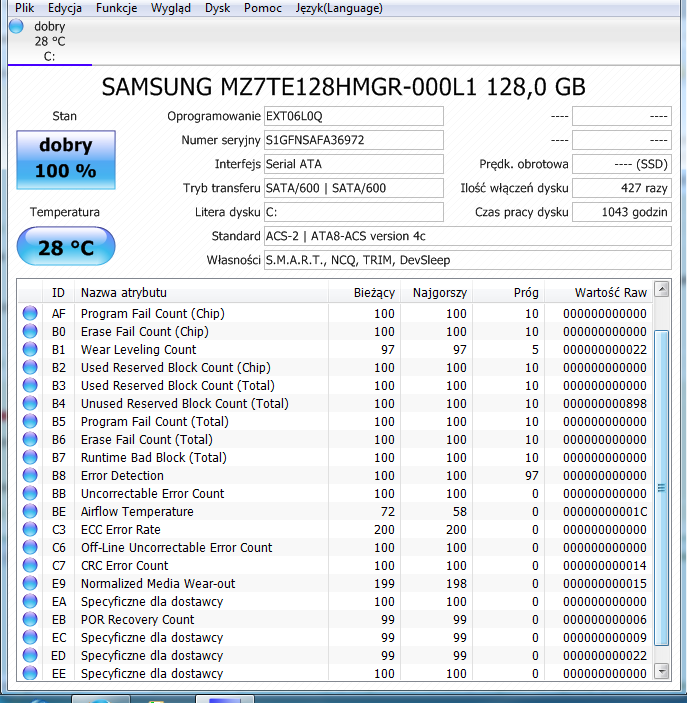Click raw value 00000000001C

click(605, 511)
